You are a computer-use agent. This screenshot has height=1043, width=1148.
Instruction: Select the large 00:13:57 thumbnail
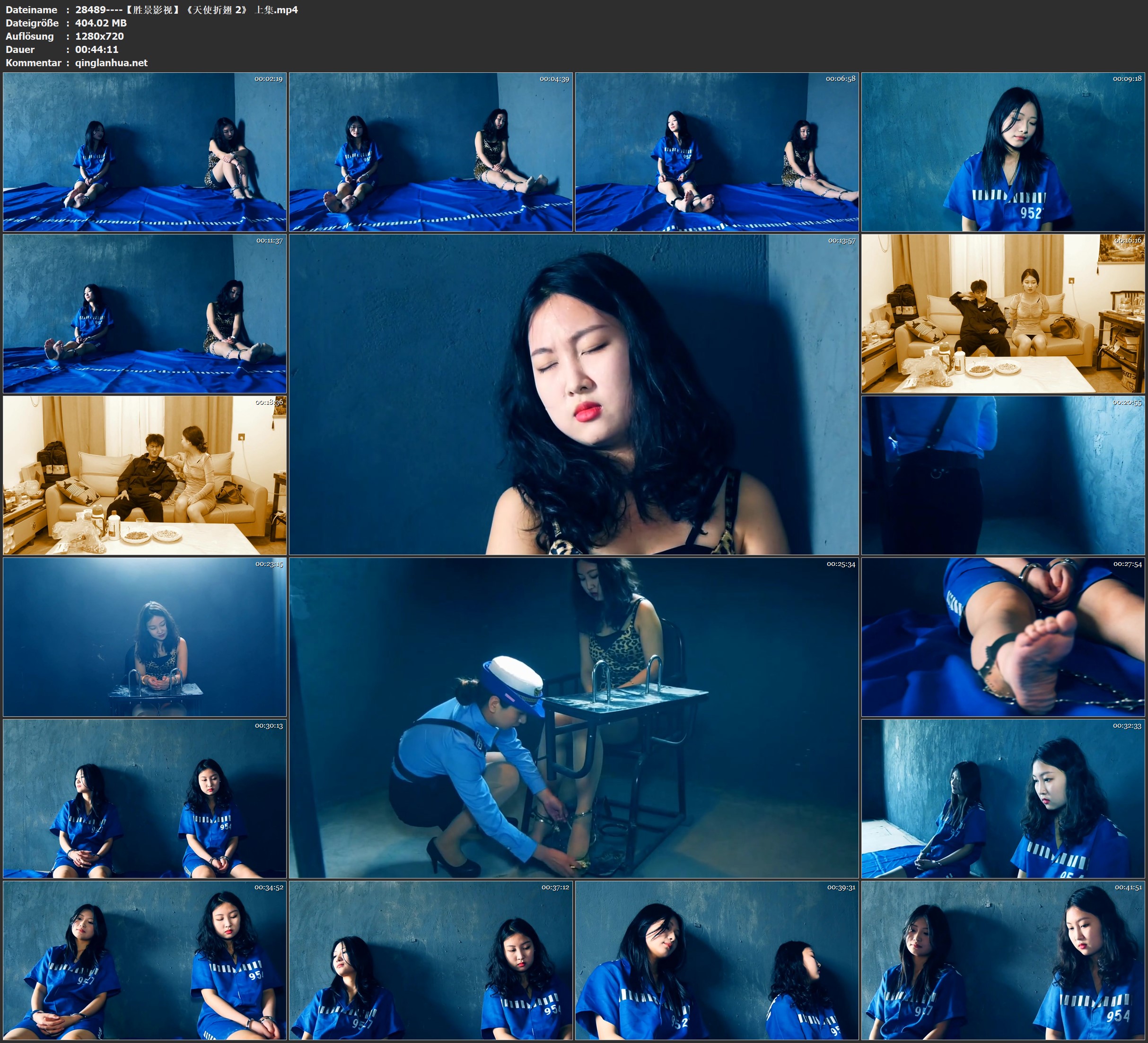(573, 394)
